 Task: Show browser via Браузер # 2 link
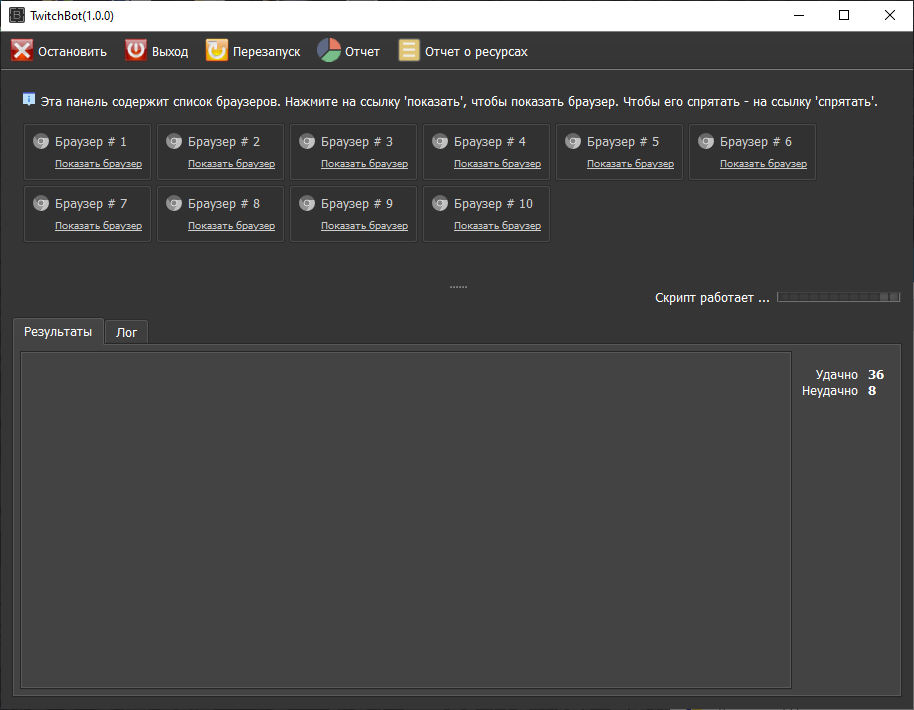231,164
